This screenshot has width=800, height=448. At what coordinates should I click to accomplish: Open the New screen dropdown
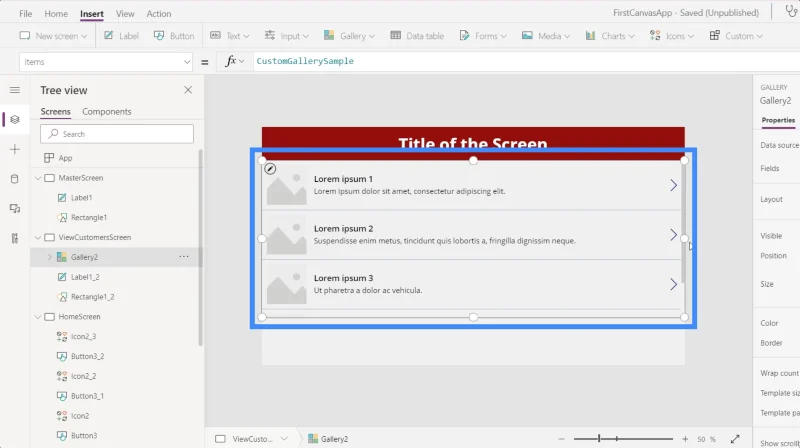pyautogui.click(x=53, y=36)
